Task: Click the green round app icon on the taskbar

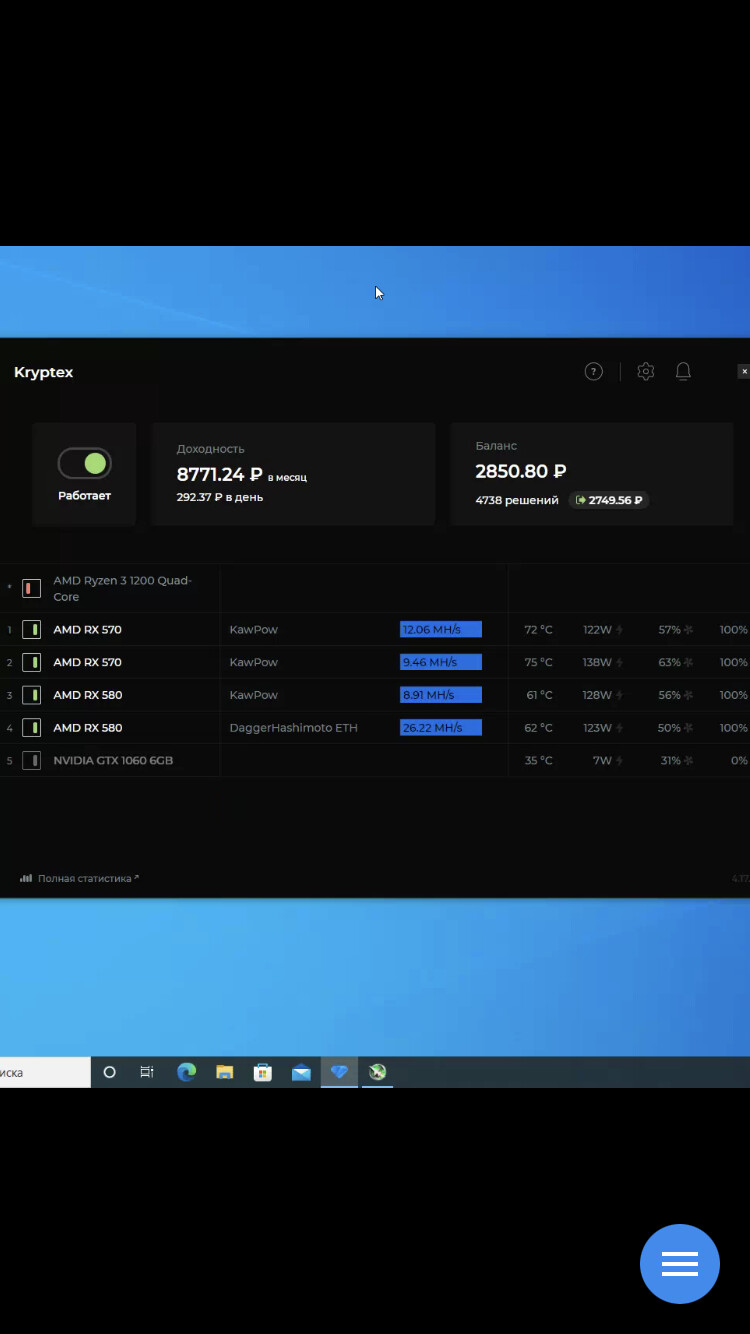Action: click(x=377, y=1072)
